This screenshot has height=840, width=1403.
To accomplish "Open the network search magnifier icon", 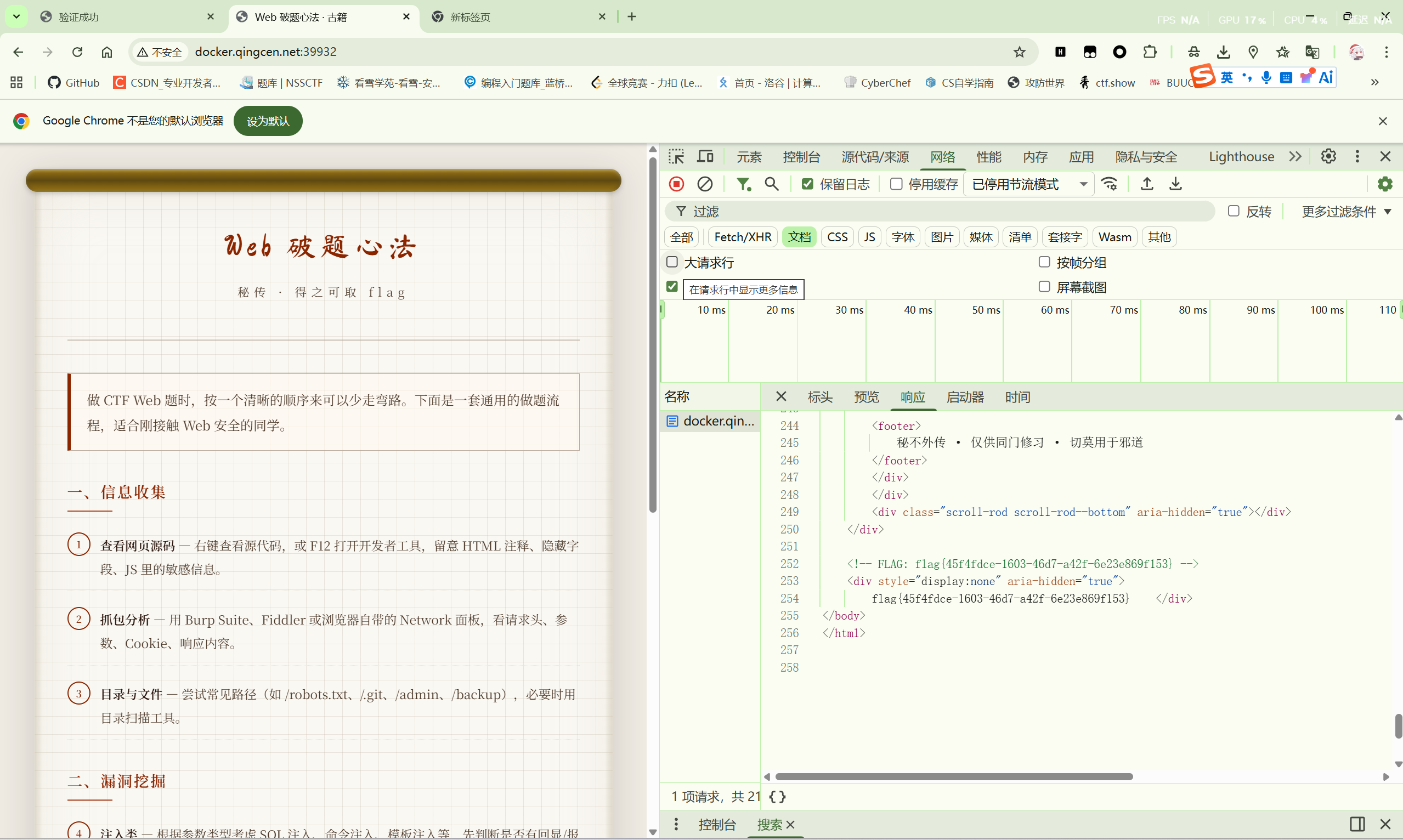I will pyautogui.click(x=771, y=184).
